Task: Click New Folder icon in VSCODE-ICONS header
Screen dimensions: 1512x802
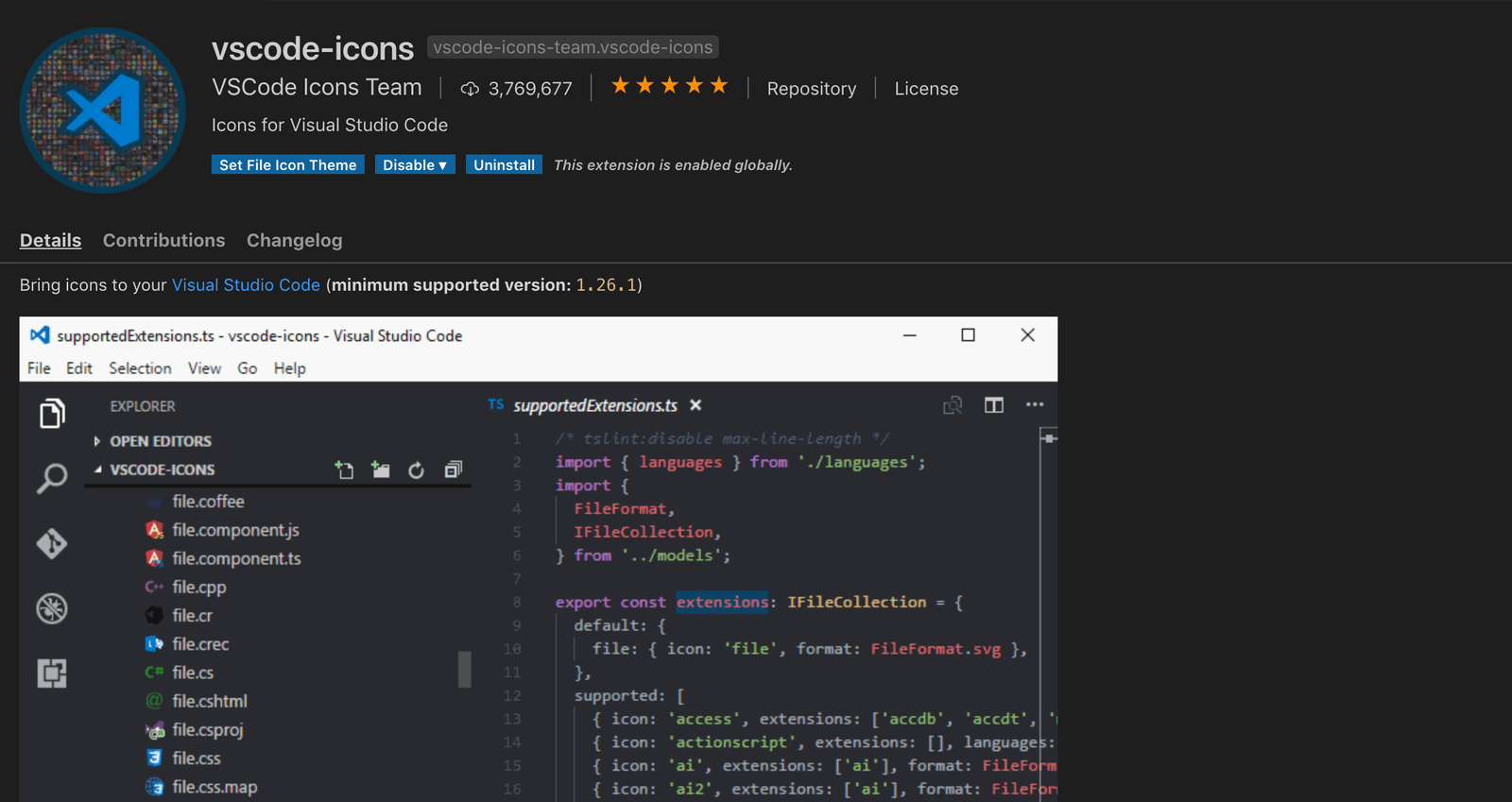Action: pyautogui.click(x=380, y=469)
